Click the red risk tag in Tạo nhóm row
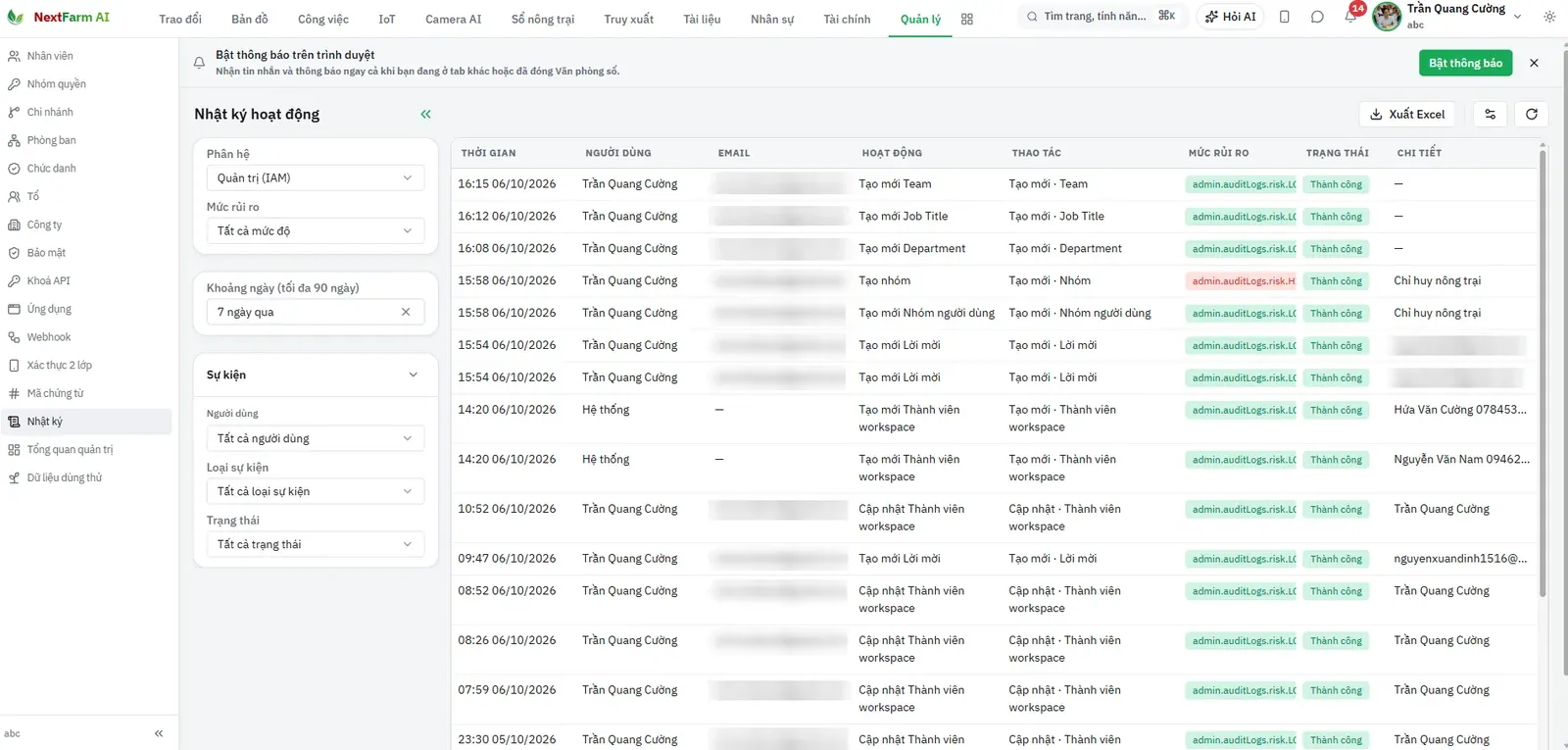The width and height of the screenshot is (1568, 750). (1241, 281)
